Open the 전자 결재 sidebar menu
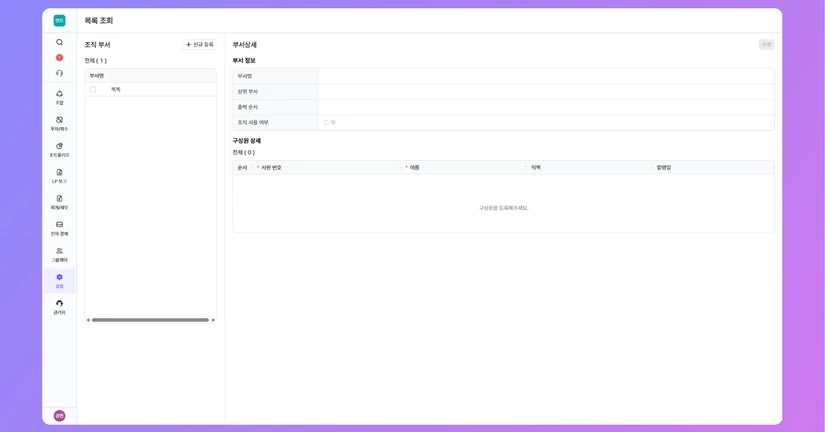Screen dimensions: 825x432 click(x=59, y=228)
